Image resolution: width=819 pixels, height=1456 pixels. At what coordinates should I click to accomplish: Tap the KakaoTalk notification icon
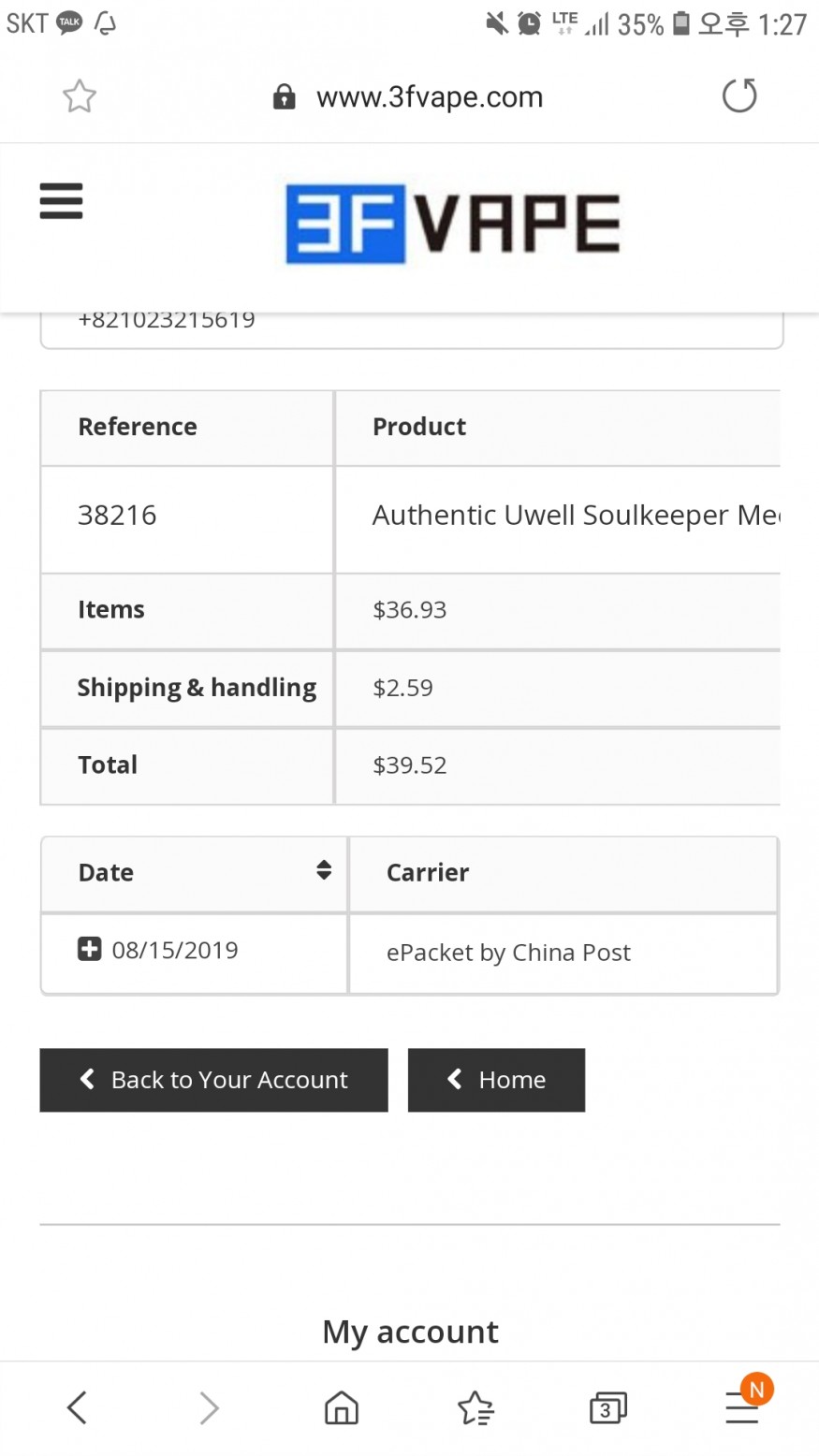tap(69, 23)
